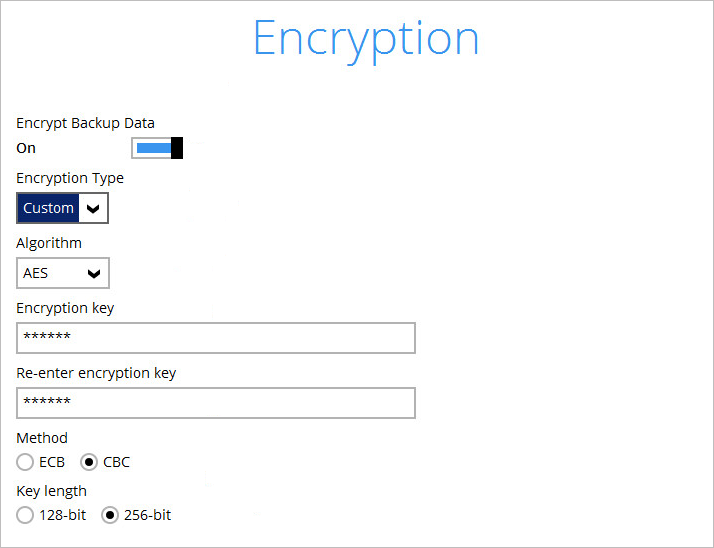Click the Encryption Type label
The width and height of the screenshot is (714, 548).
point(70,178)
